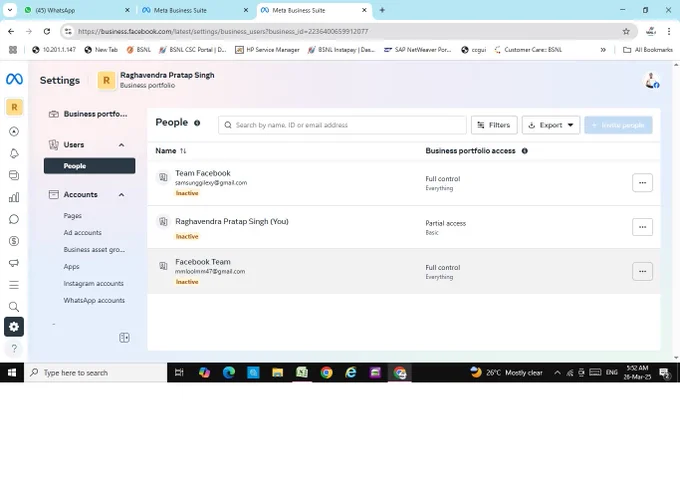This screenshot has width=680, height=495.
Task: Open Monetization dollar icon in sidebar
Action: click(x=14, y=241)
